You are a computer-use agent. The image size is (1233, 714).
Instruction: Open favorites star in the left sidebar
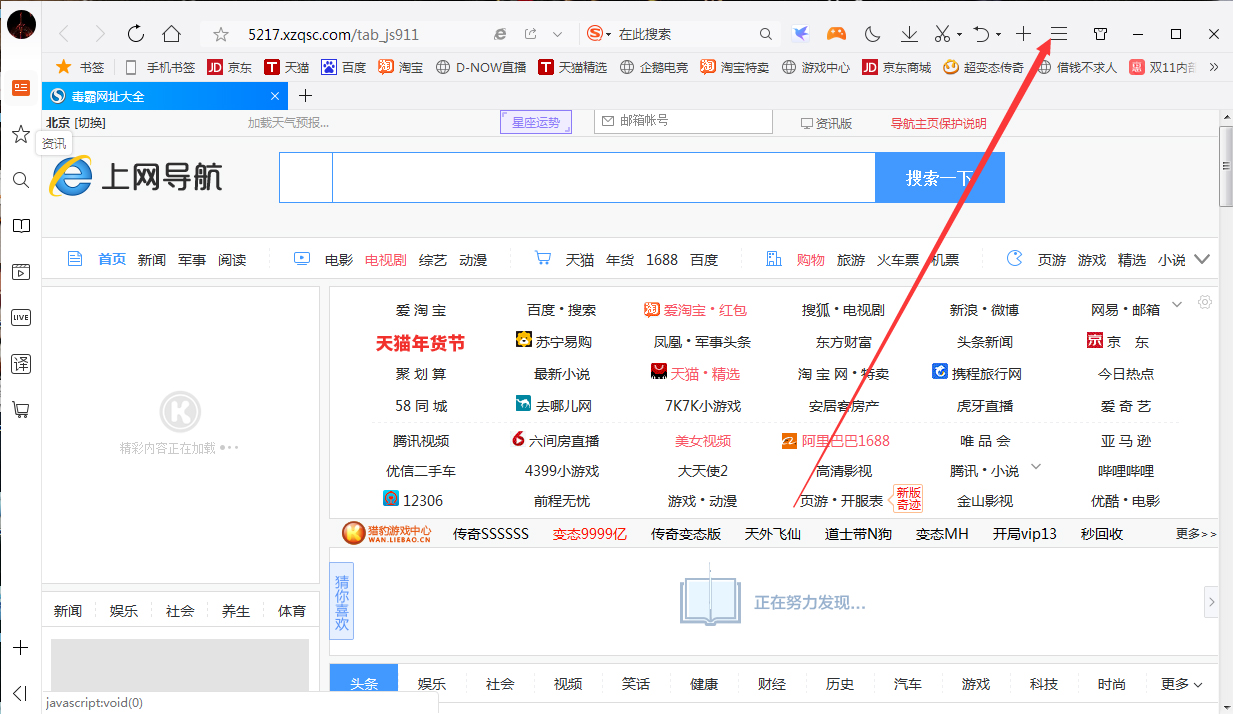[20, 134]
